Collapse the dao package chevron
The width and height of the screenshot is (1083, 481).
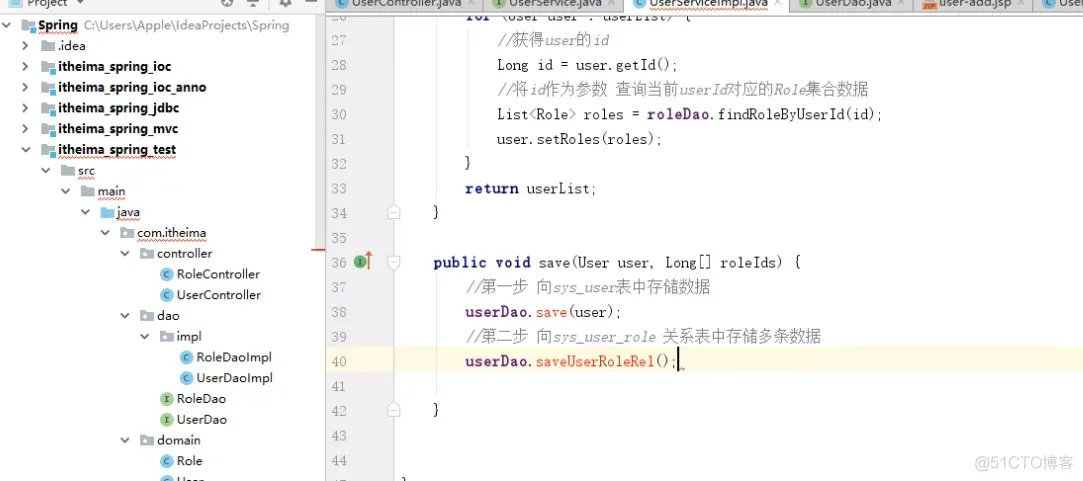click(x=125, y=316)
